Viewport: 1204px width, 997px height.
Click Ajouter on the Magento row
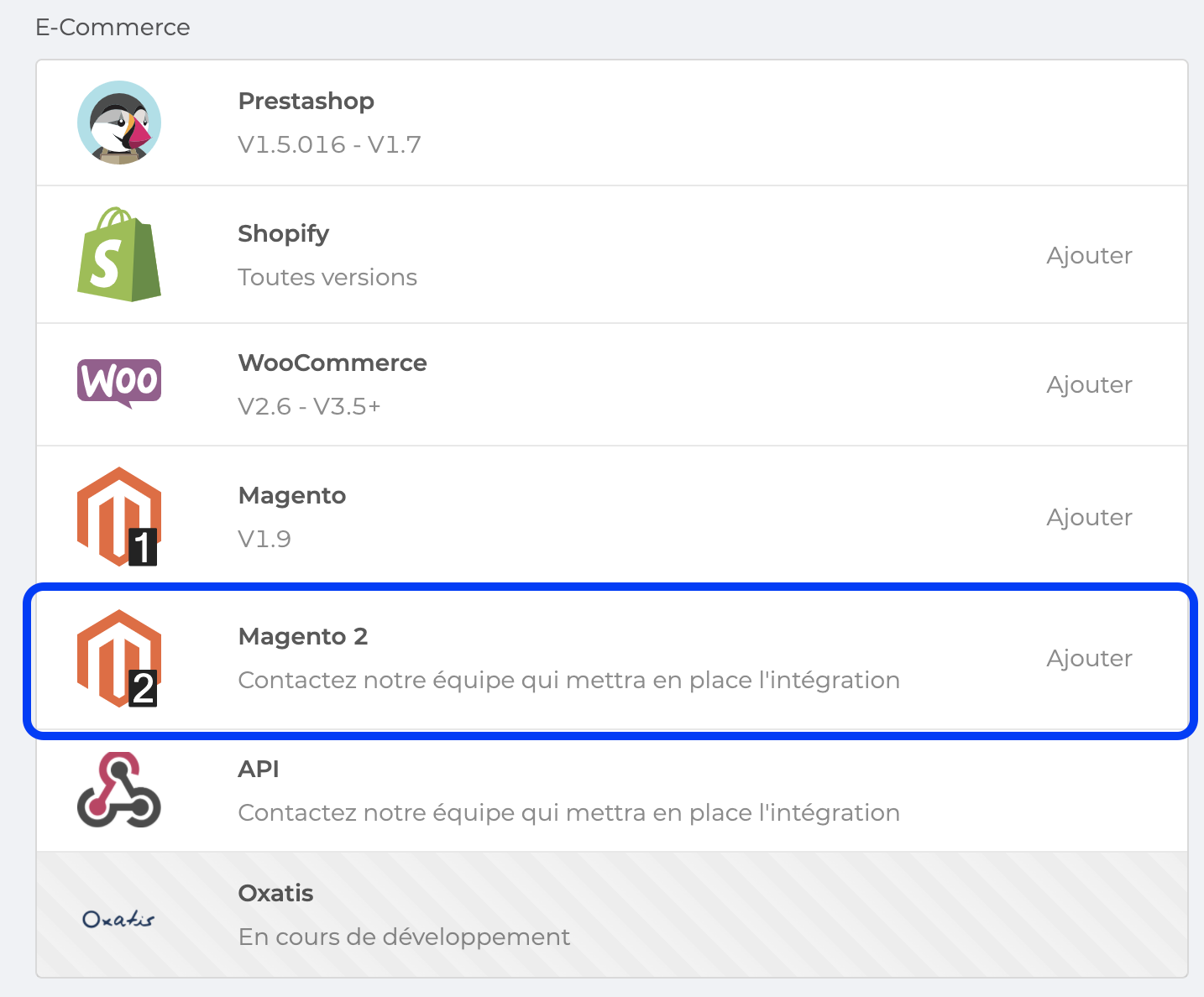1089,516
